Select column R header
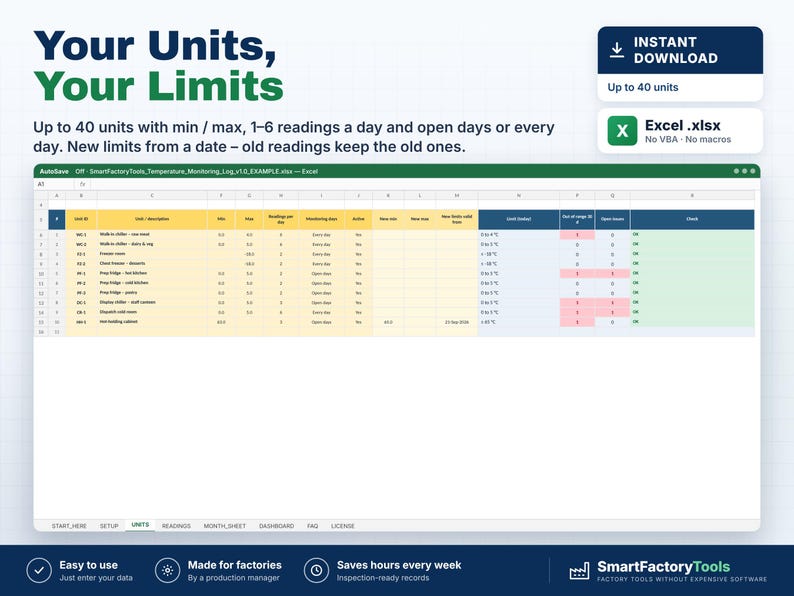Viewport: 794px width, 596px height. [692, 195]
